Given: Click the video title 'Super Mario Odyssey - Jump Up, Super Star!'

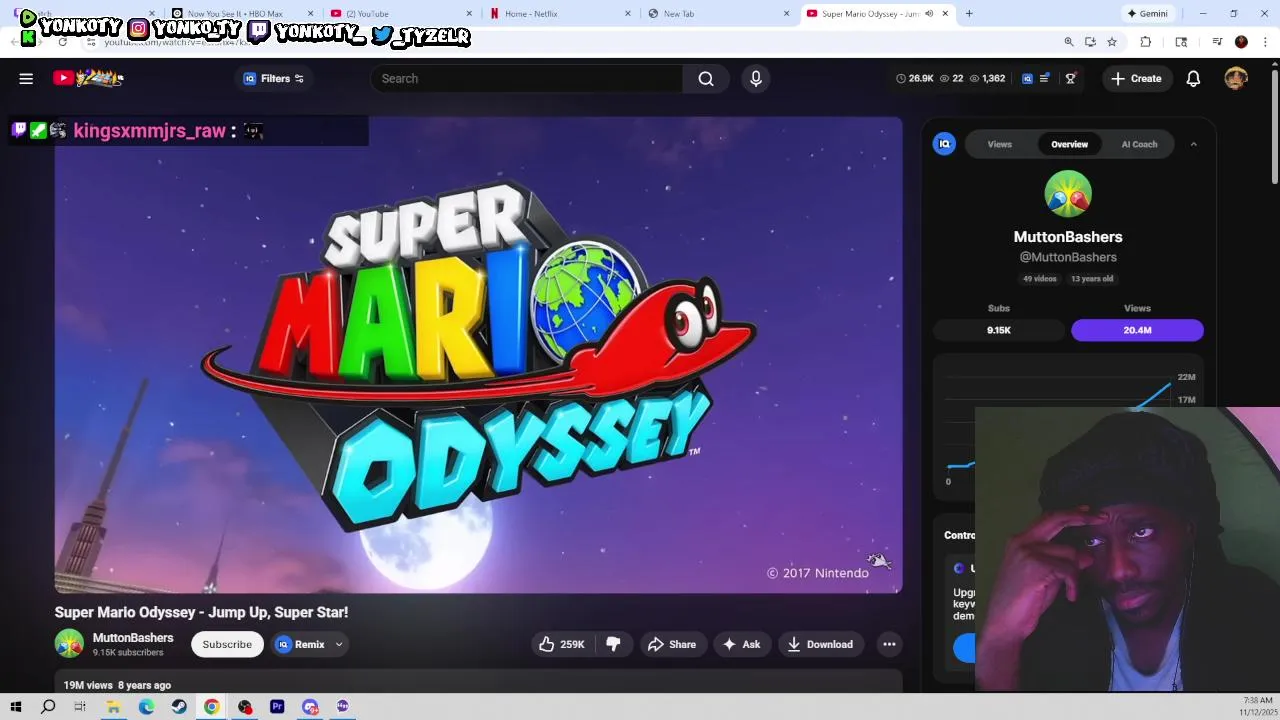Looking at the screenshot, I should 201,612.
